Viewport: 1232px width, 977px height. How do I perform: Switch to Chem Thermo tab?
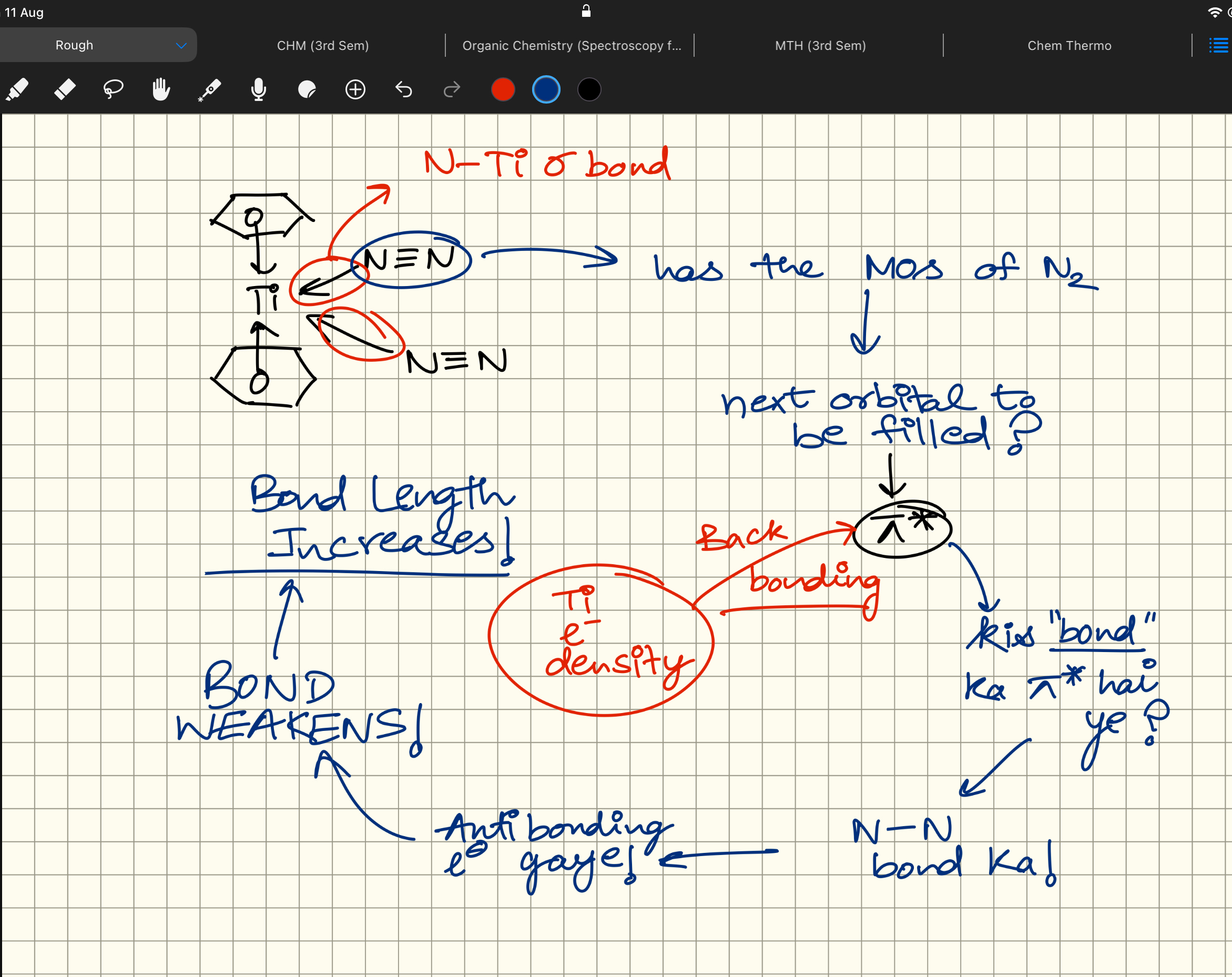point(1069,46)
